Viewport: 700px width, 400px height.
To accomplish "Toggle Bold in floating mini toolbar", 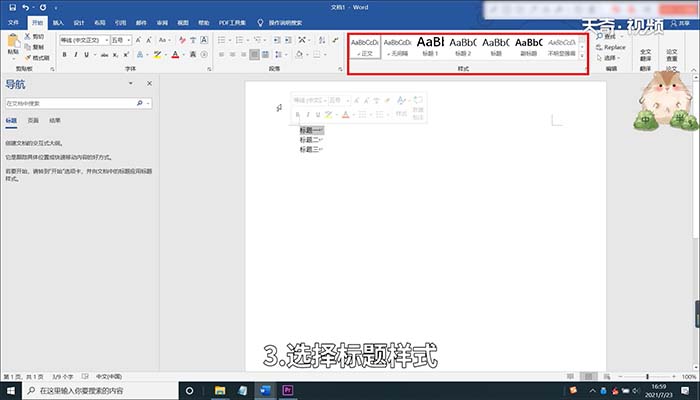I will click(298, 115).
